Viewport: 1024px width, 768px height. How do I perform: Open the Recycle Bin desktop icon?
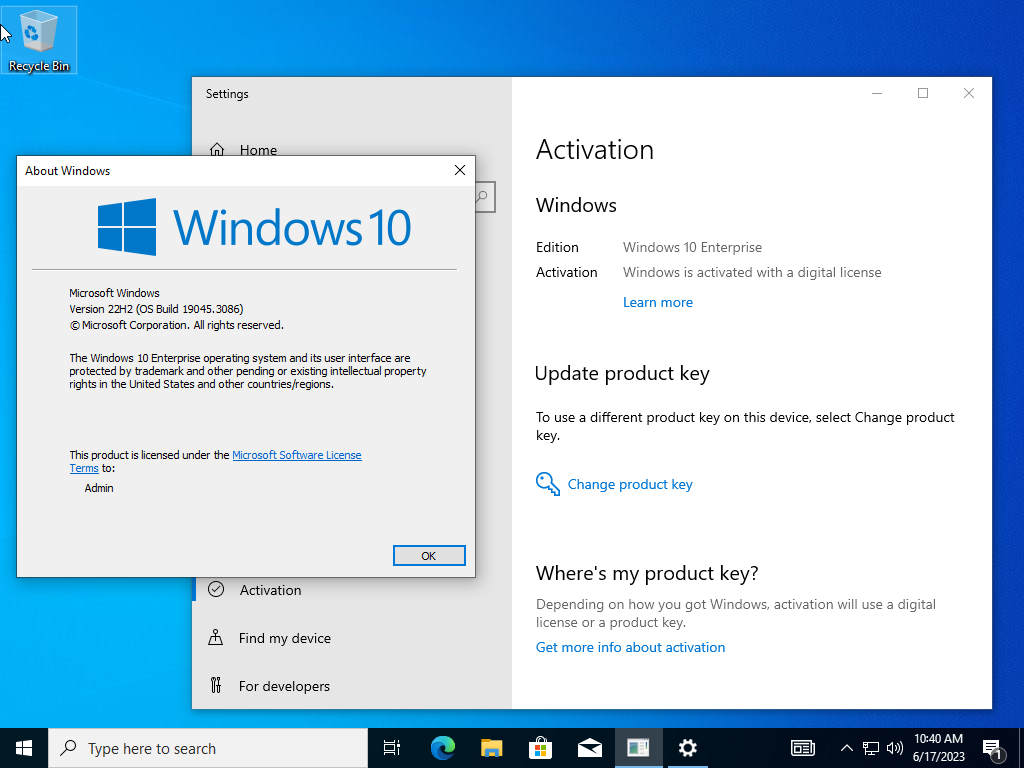tap(39, 39)
